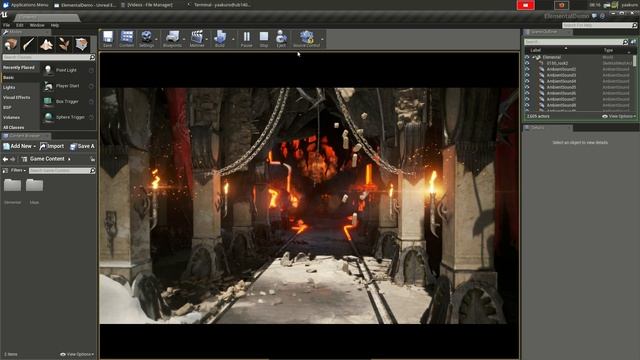Select the Foliage mode icon
Image resolution: width=640 pixels, height=360 pixels.
(64, 44)
